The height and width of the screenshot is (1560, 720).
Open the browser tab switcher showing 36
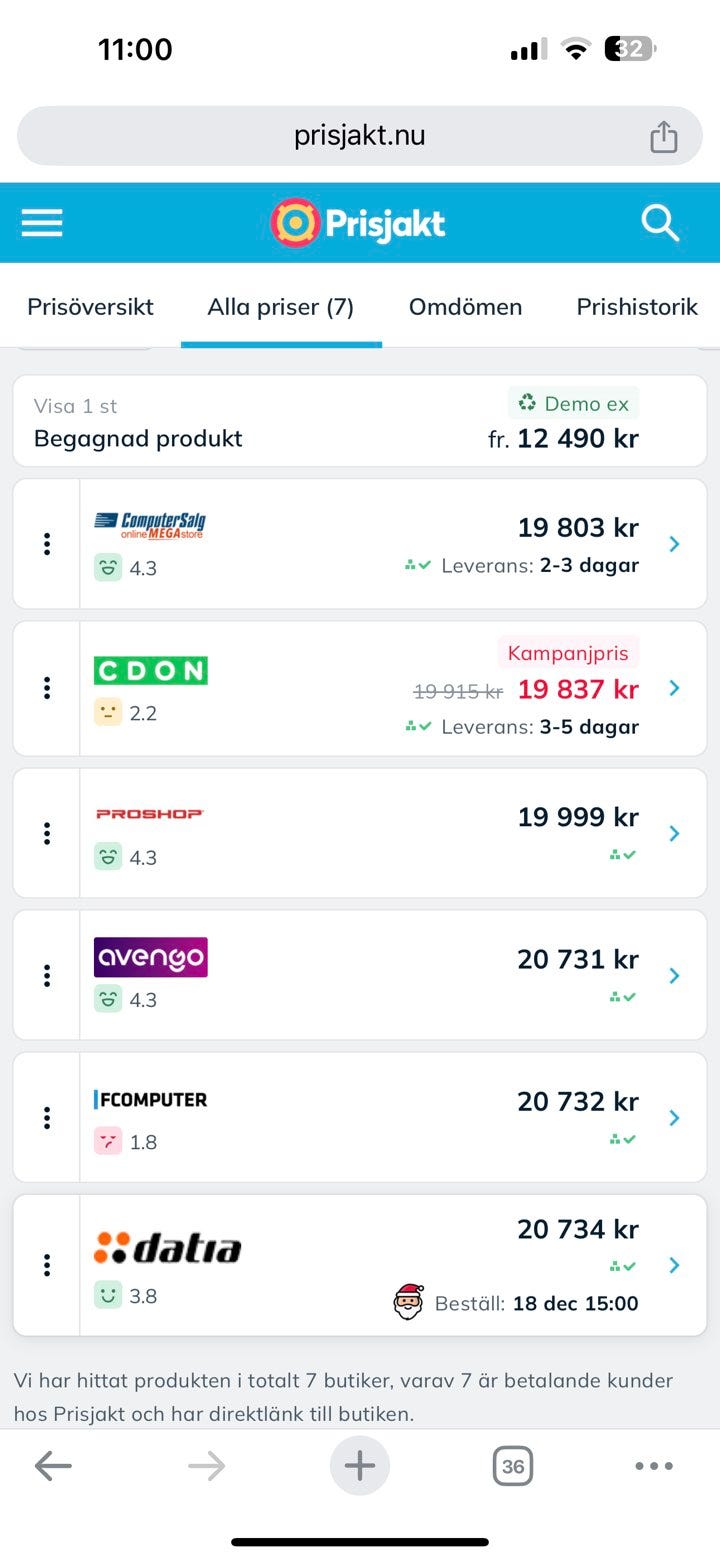coord(512,1466)
